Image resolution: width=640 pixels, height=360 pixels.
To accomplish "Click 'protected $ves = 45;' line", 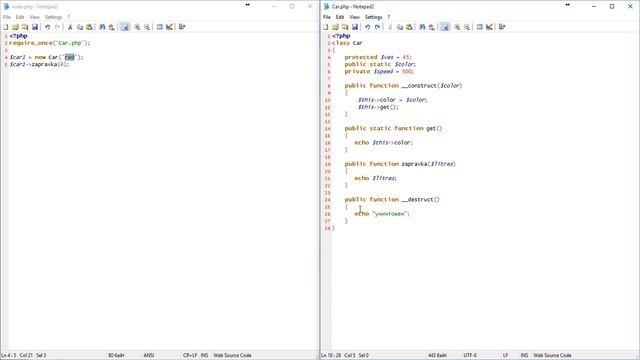I will (378, 57).
